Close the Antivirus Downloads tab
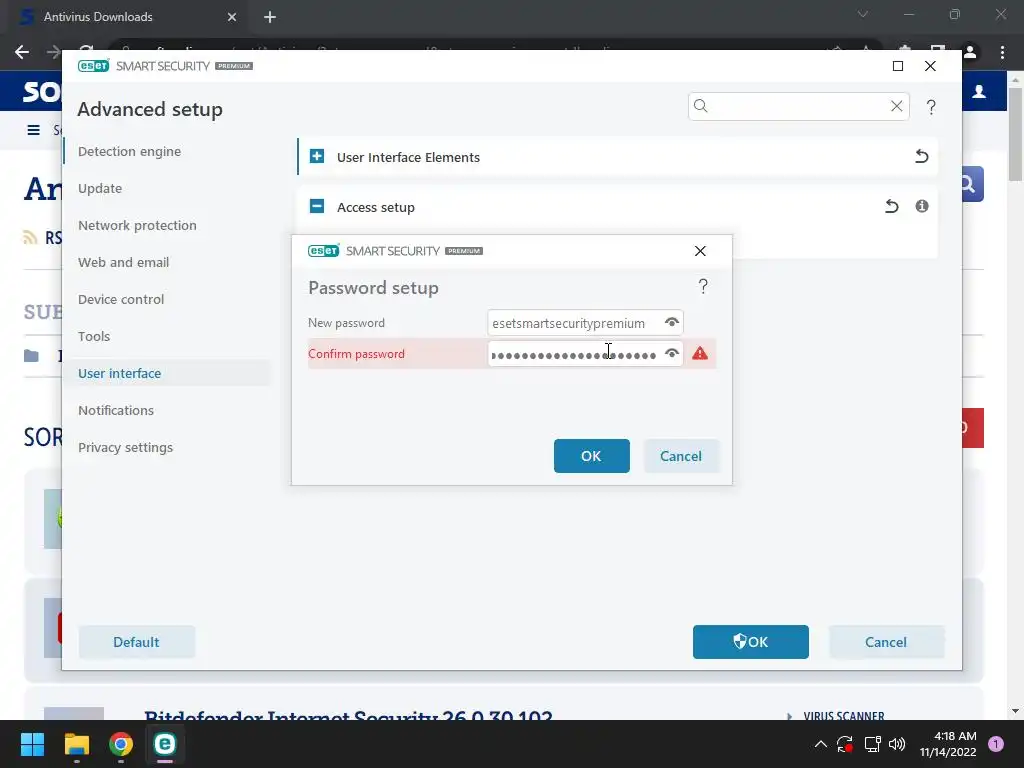 pos(232,17)
